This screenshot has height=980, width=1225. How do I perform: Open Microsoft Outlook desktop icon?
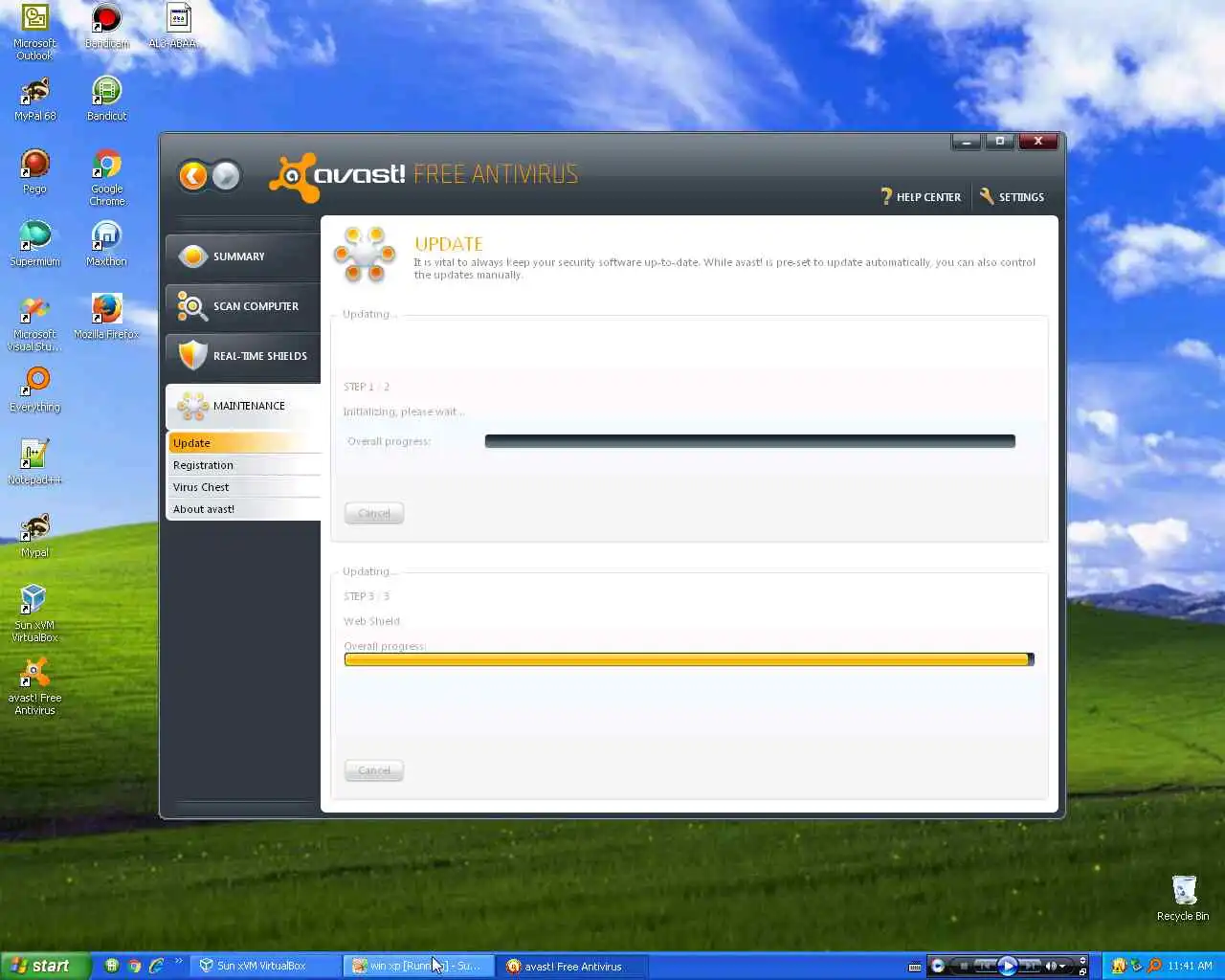tap(35, 32)
